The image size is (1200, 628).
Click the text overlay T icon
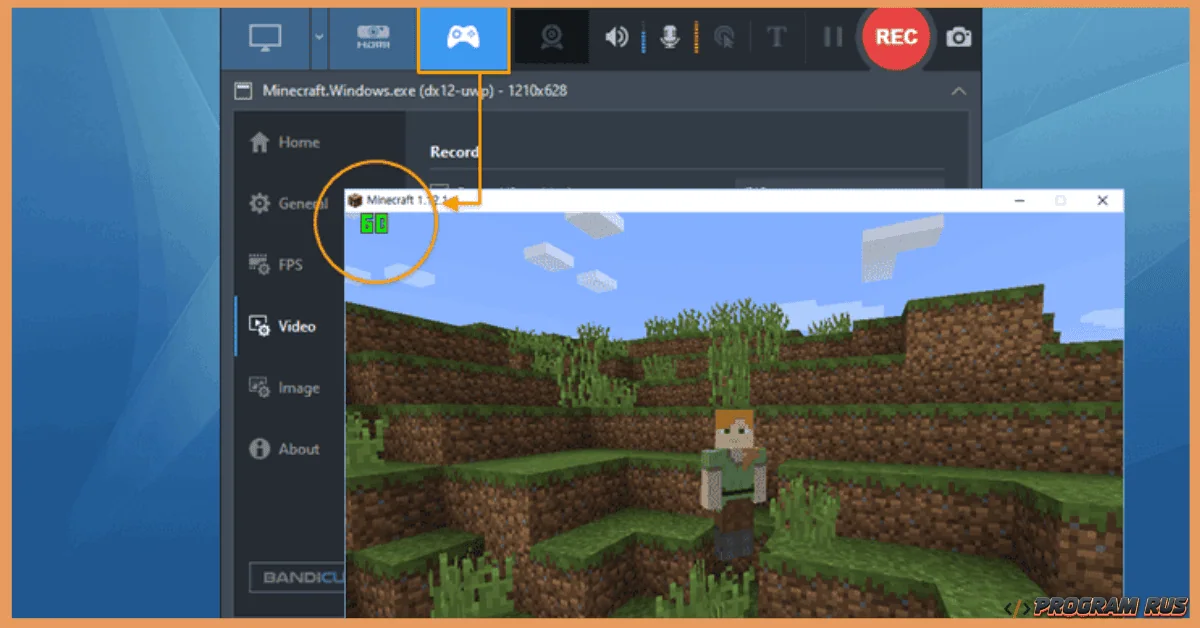[x=776, y=38]
